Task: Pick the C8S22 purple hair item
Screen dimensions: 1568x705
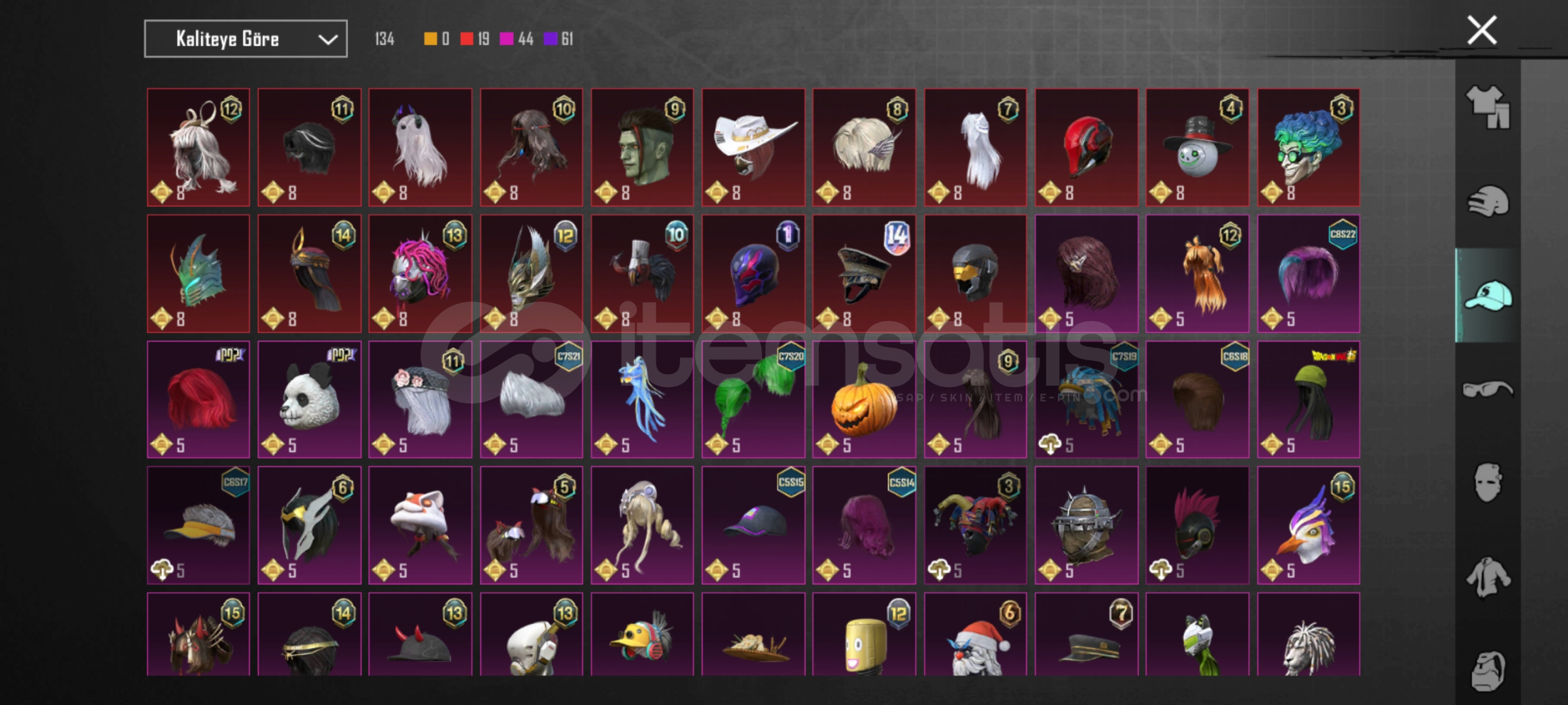Action: pos(1309,274)
